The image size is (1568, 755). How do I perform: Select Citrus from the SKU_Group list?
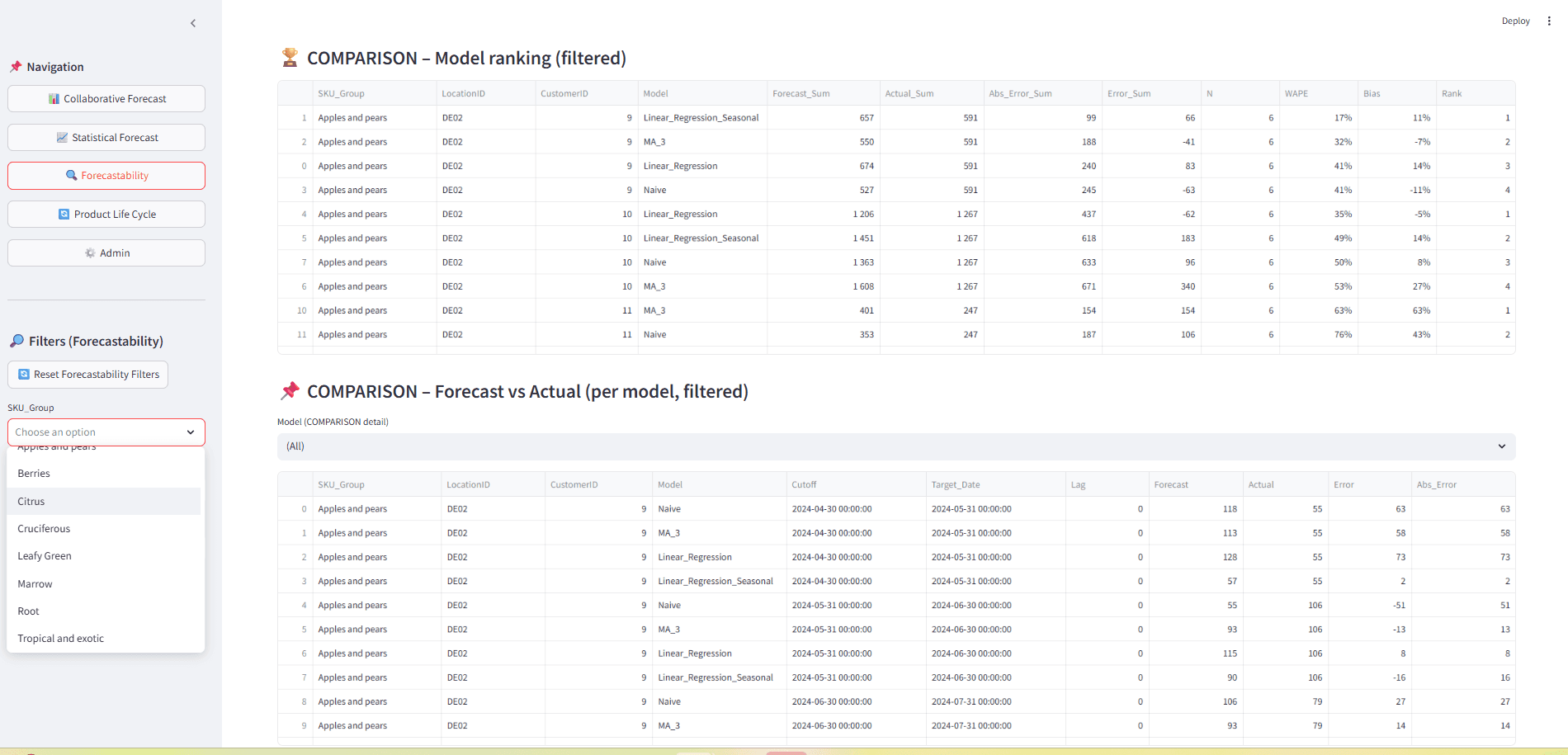(31, 501)
